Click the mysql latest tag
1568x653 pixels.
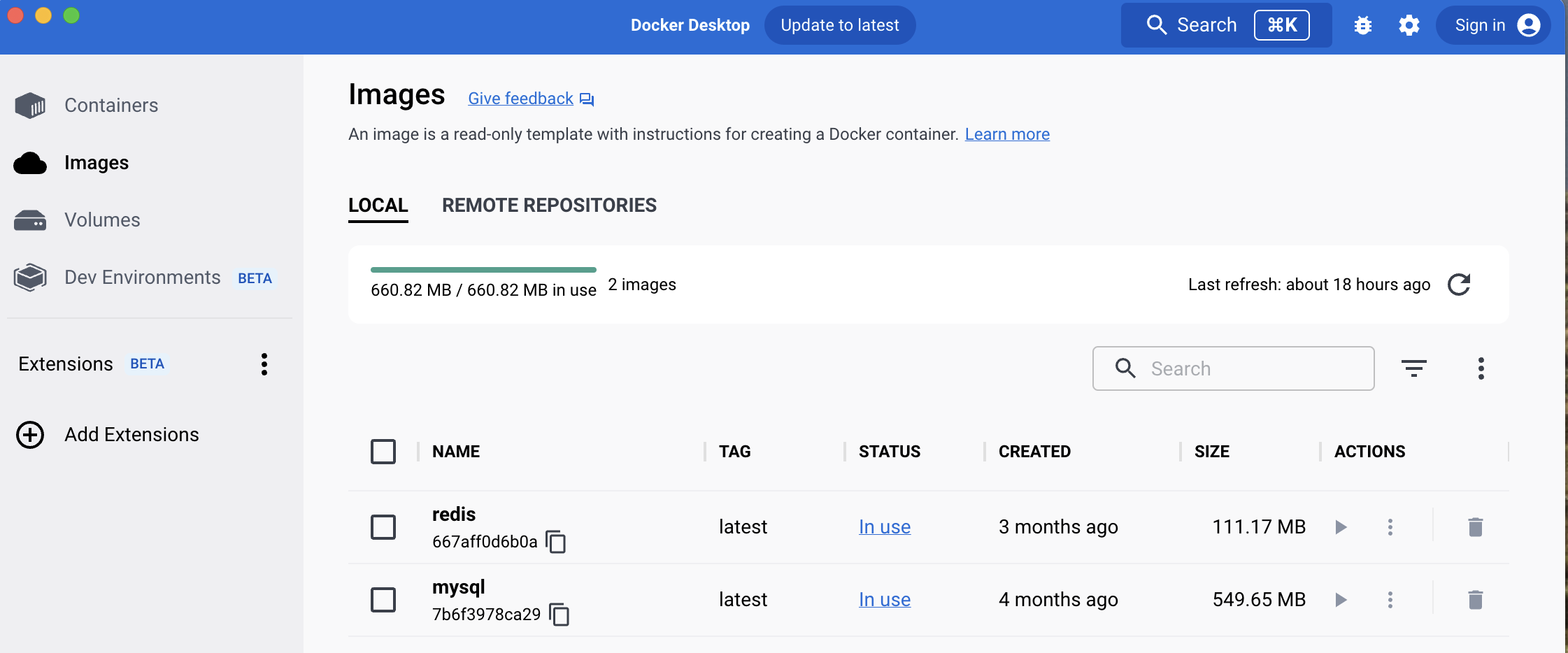743,600
